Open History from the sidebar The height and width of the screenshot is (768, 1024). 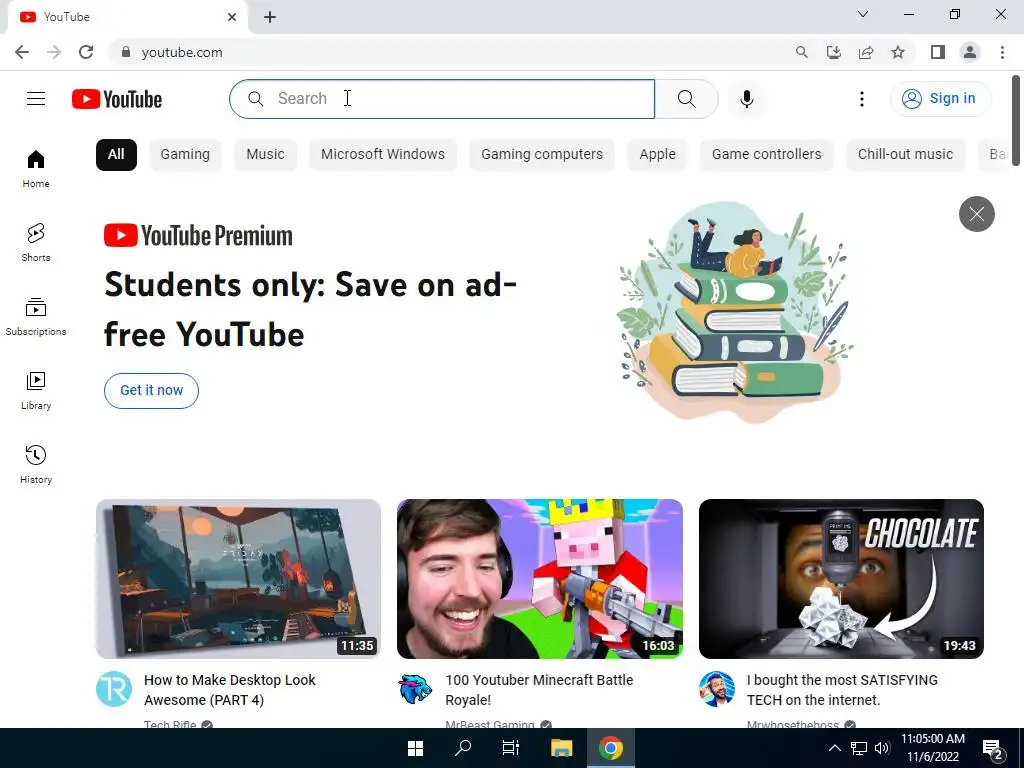36,464
